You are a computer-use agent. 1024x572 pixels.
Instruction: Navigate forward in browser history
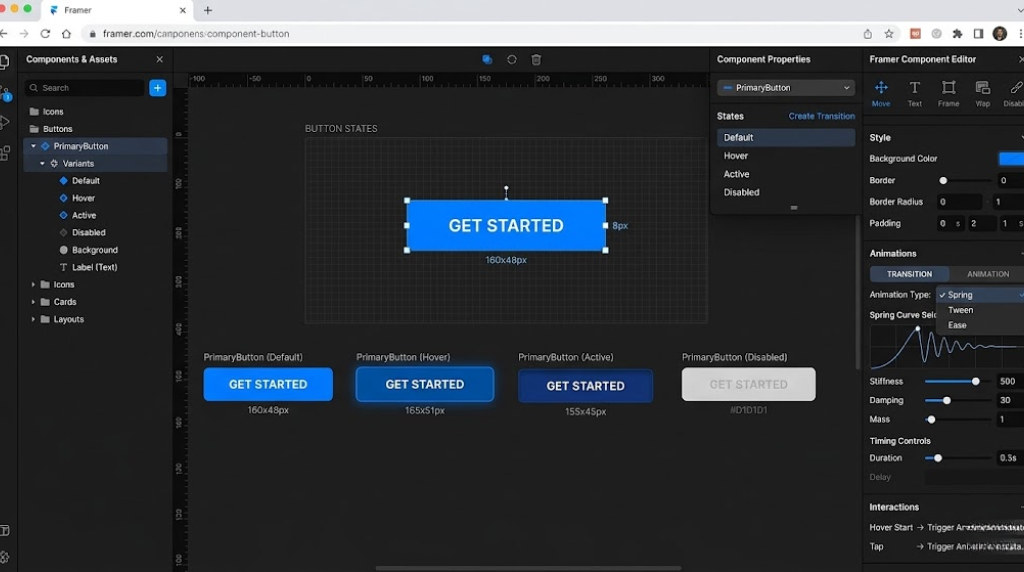[24, 33]
